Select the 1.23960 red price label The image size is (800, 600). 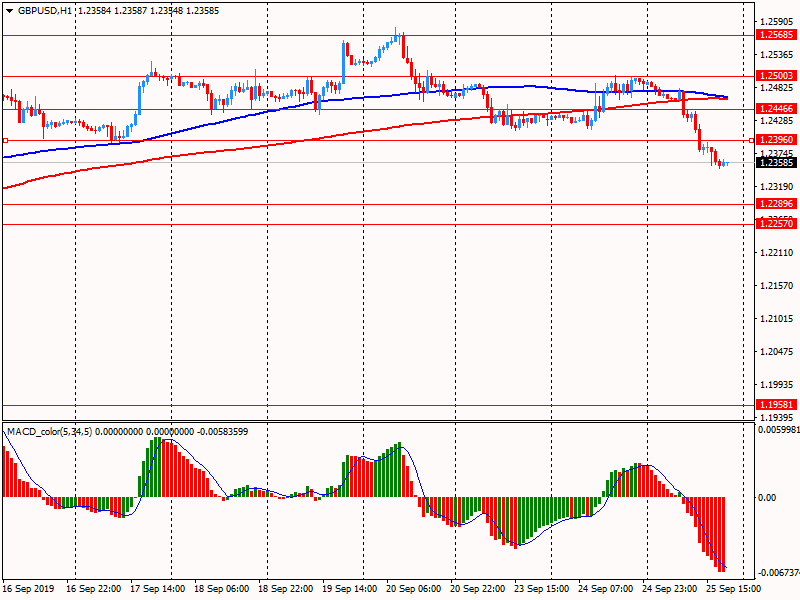[776, 140]
